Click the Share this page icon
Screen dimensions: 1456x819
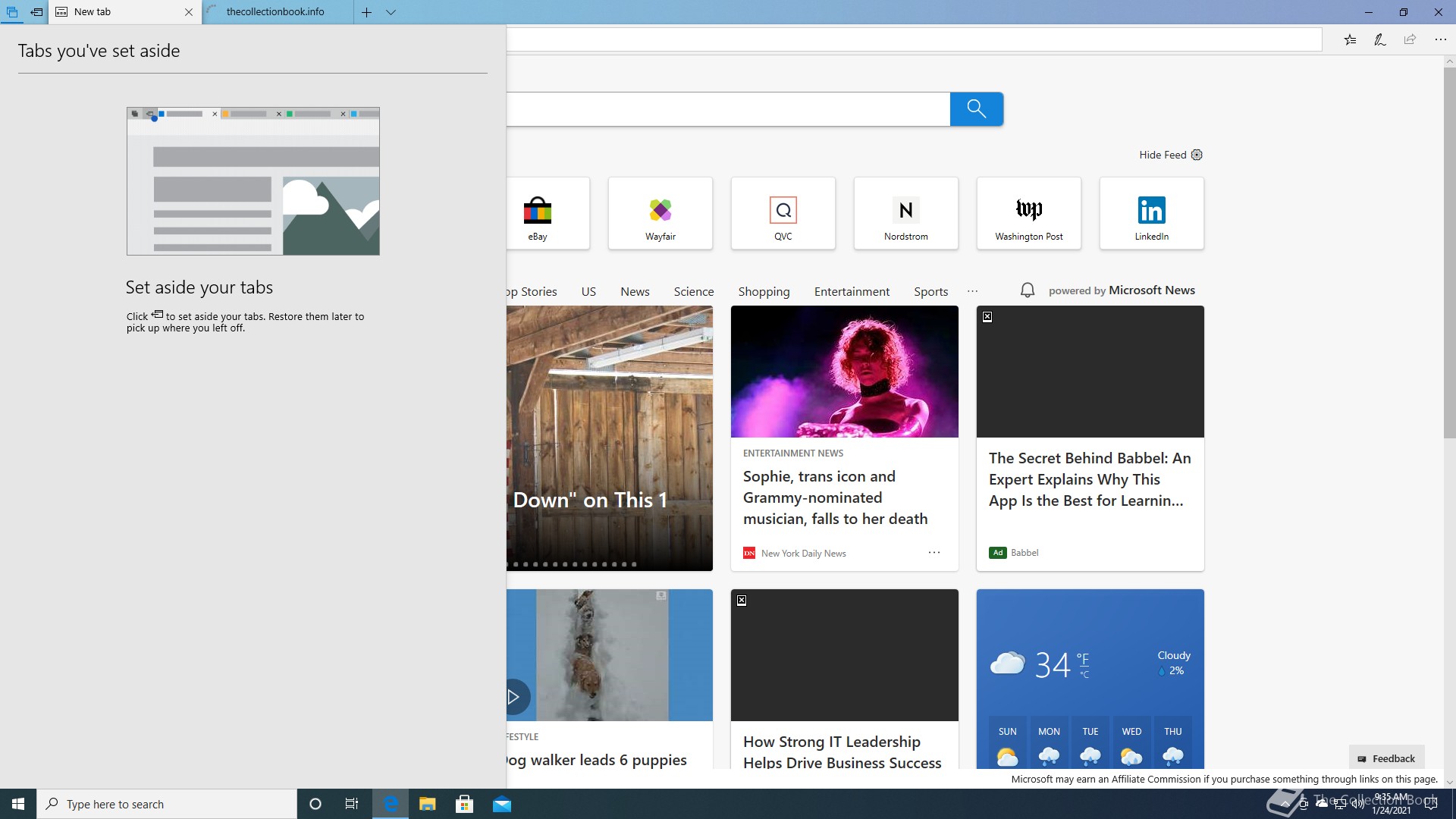pyautogui.click(x=1410, y=40)
